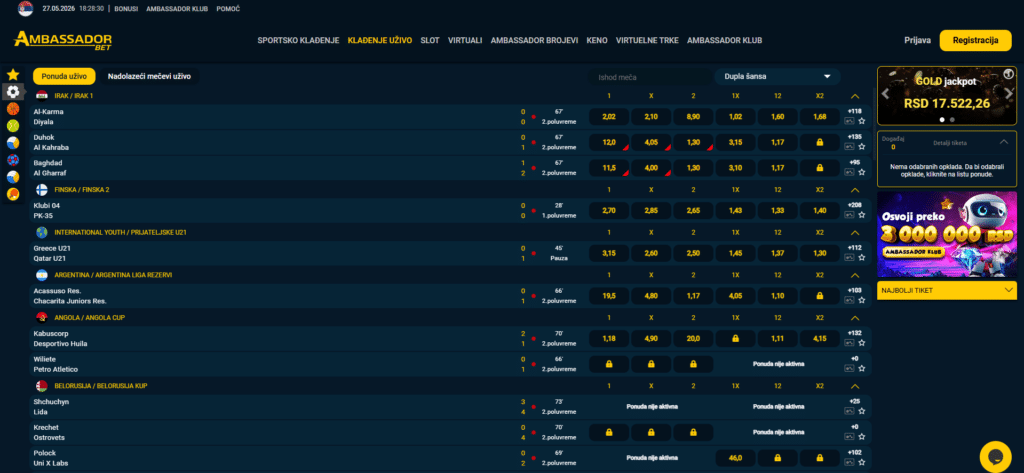Screen dimensions: 1024x473
Task: Click the Finland flag league icon
Action: point(42,189)
